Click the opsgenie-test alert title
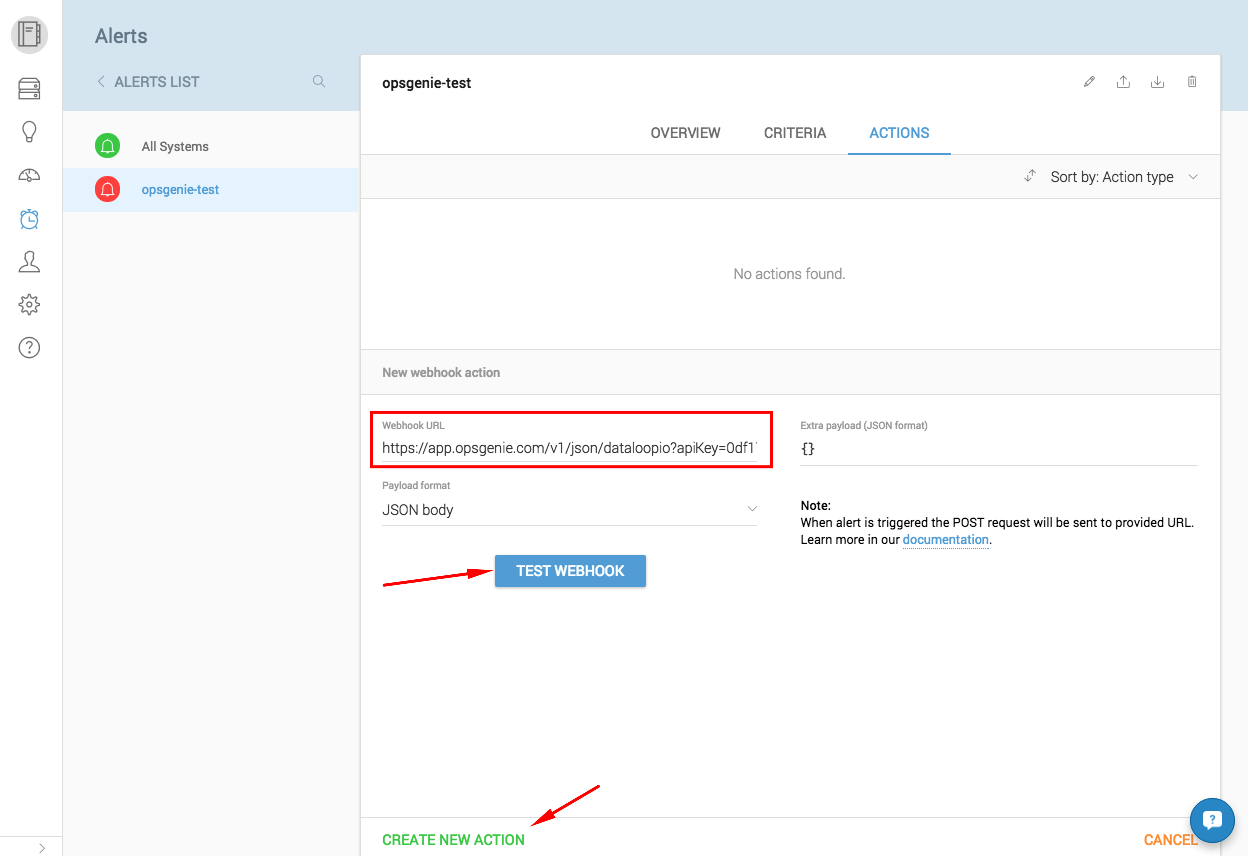The height and width of the screenshot is (856, 1248). [x=427, y=83]
